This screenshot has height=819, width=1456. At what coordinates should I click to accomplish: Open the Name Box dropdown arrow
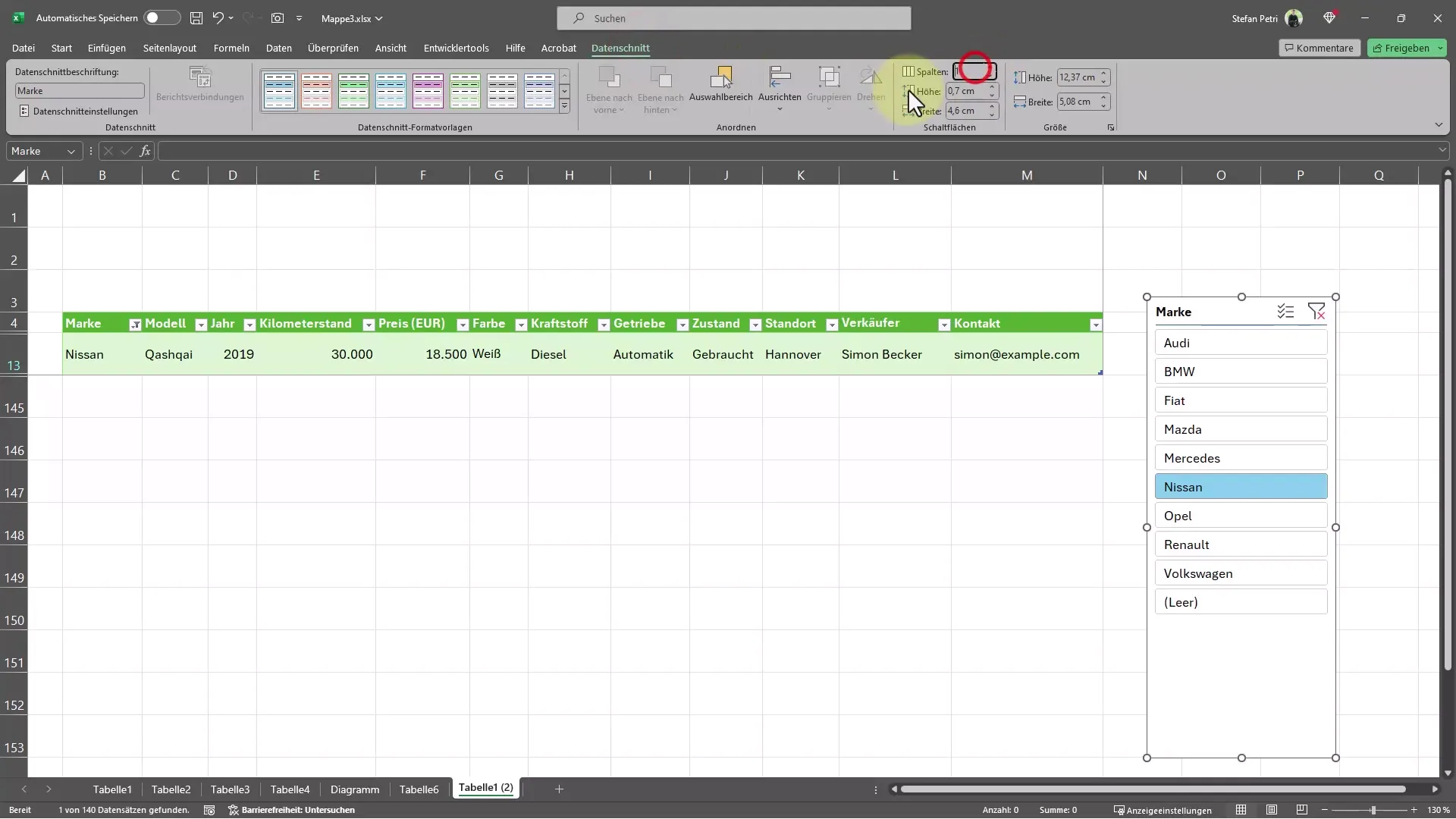click(x=71, y=152)
